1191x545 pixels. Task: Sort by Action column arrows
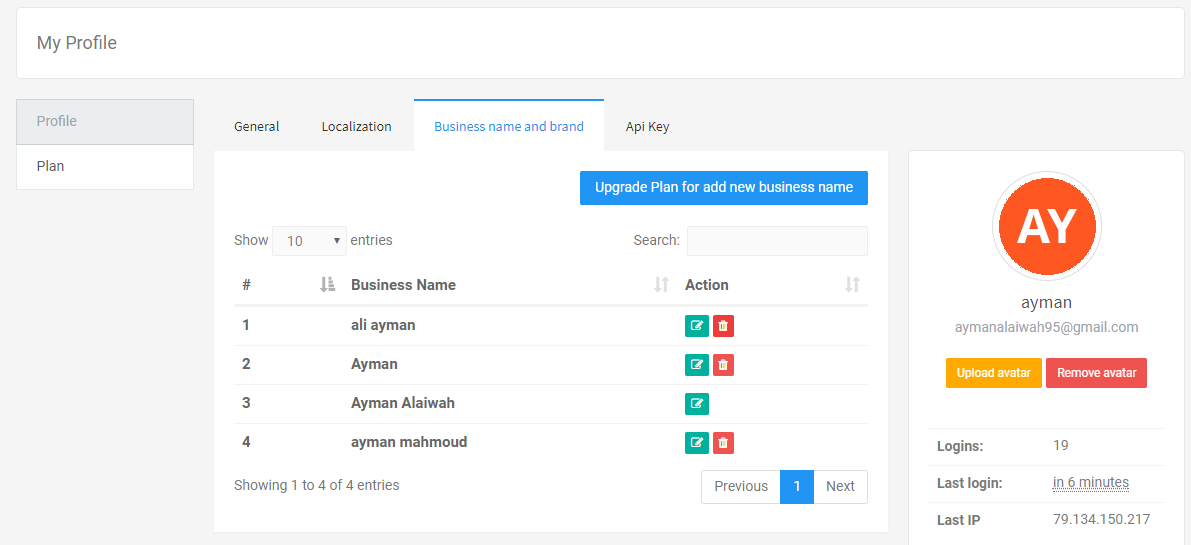click(852, 285)
